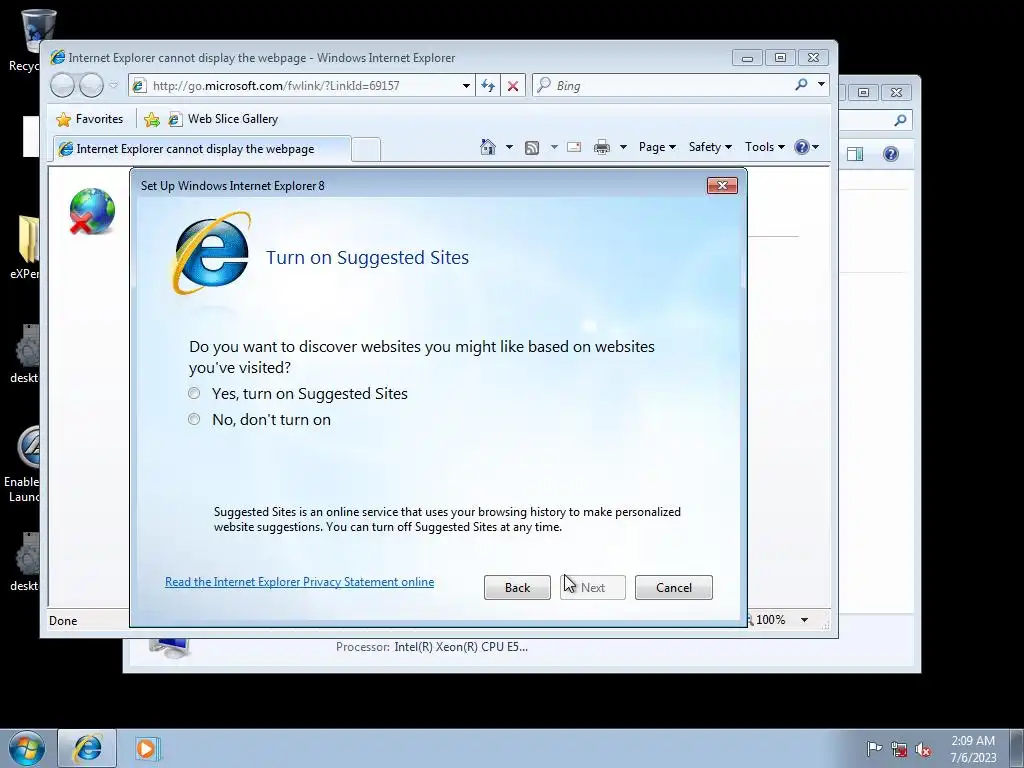Viewport: 1024px width, 768px height.
Task: Click the Enable Launch desktop shortcut icon
Action: 24,465
